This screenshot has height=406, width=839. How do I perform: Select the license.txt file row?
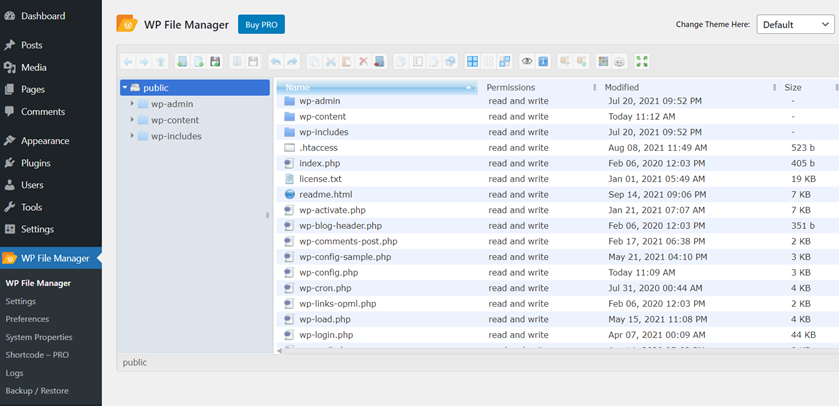(x=558, y=179)
